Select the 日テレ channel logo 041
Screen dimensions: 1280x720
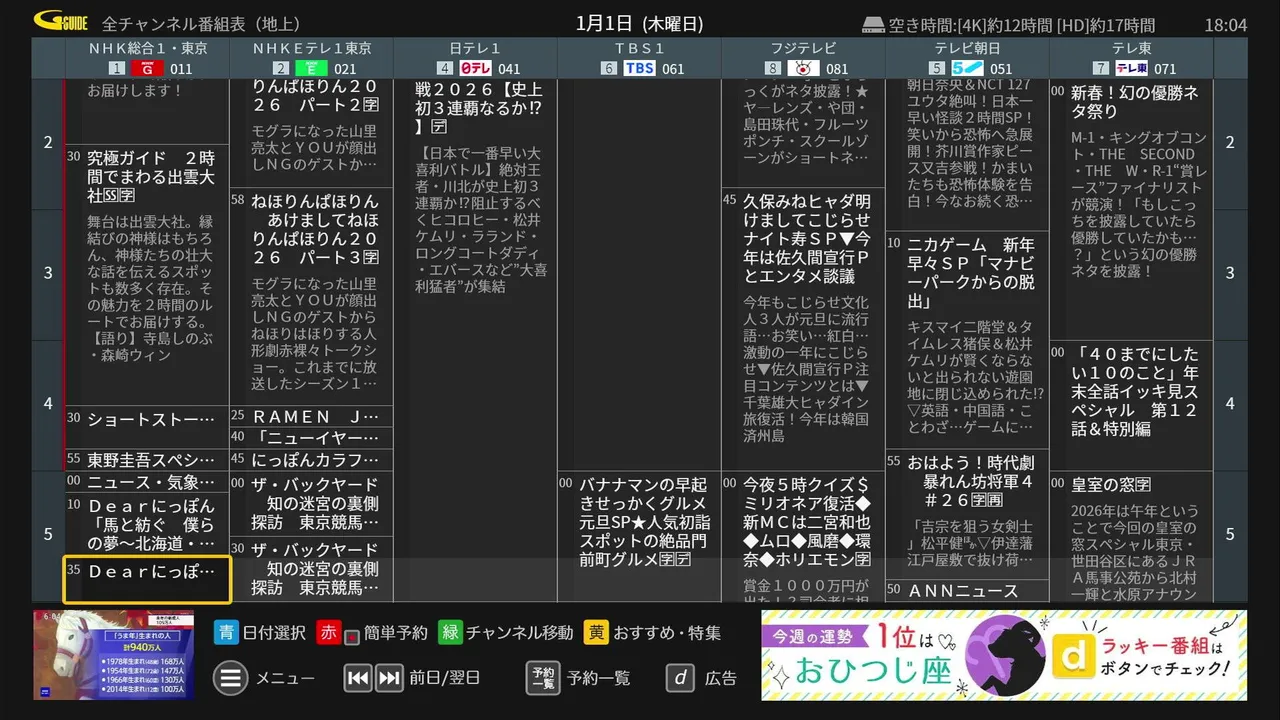pyautogui.click(x=475, y=68)
